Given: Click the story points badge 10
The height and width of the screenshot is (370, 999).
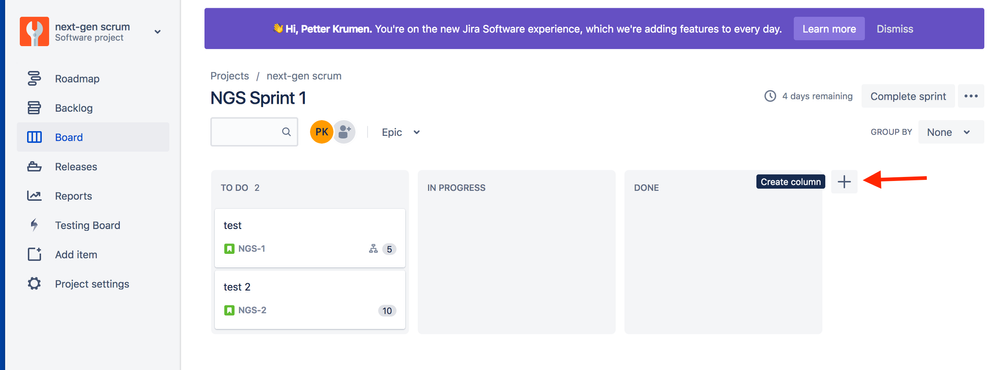Looking at the screenshot, I should (387, 311).
